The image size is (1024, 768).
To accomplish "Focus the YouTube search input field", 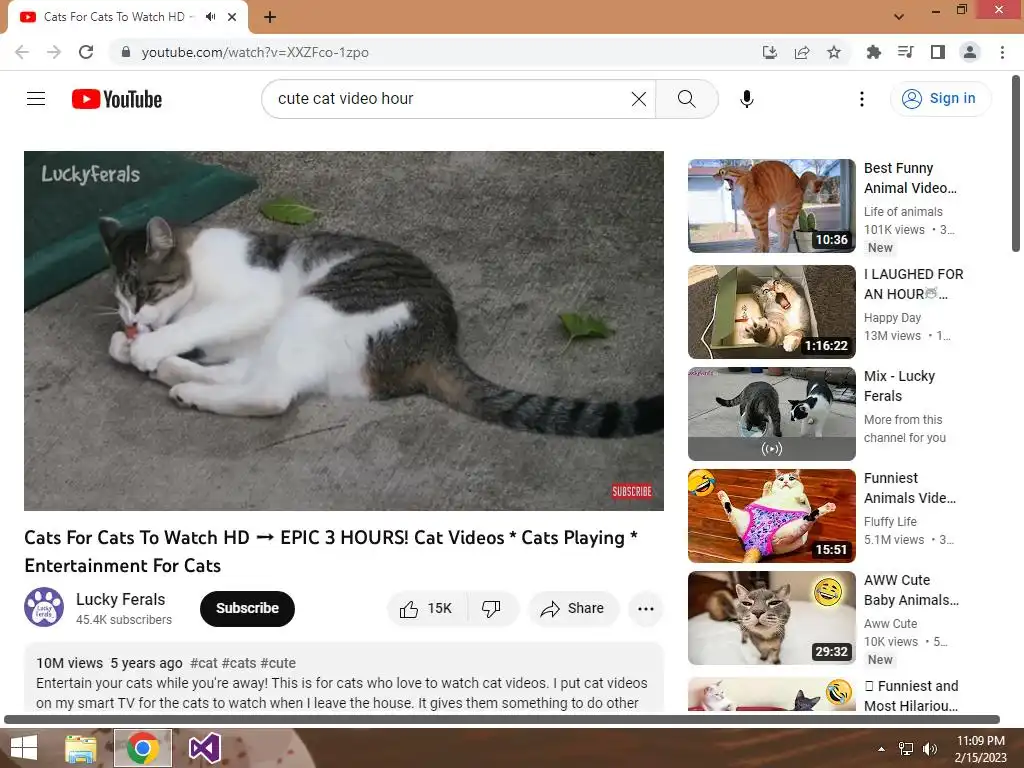I will [451, 99].
